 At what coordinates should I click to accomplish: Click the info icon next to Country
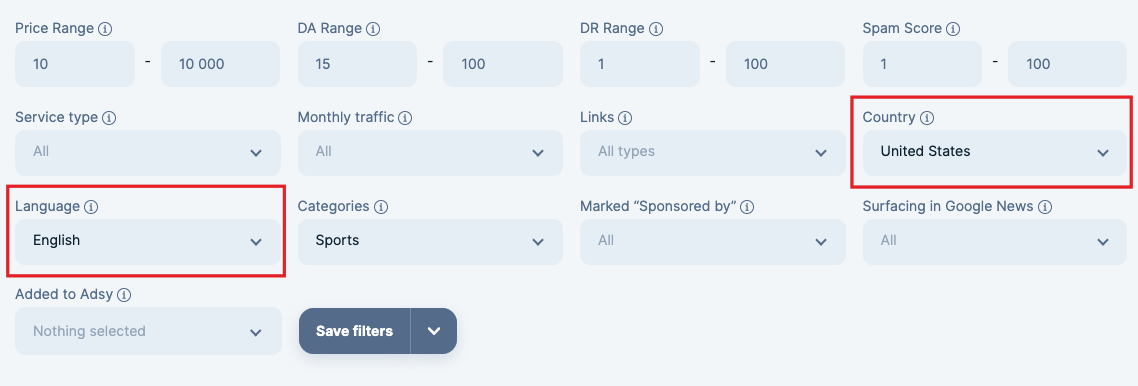click(927, 118)
